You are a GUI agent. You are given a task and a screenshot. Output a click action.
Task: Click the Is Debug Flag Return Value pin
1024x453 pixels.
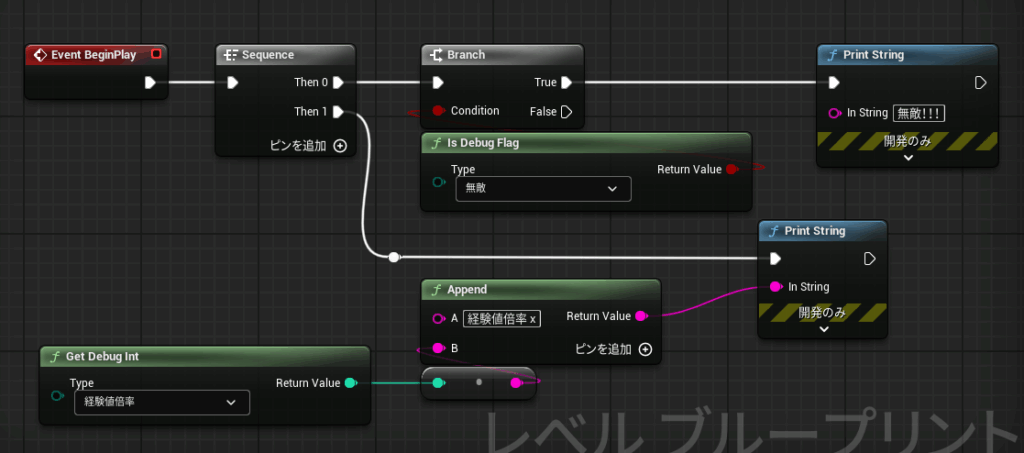coord(731,170)
